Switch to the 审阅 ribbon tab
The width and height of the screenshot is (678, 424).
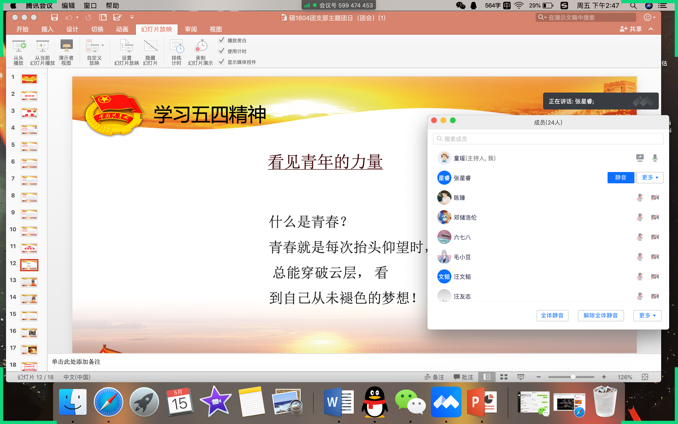(191, 30)
